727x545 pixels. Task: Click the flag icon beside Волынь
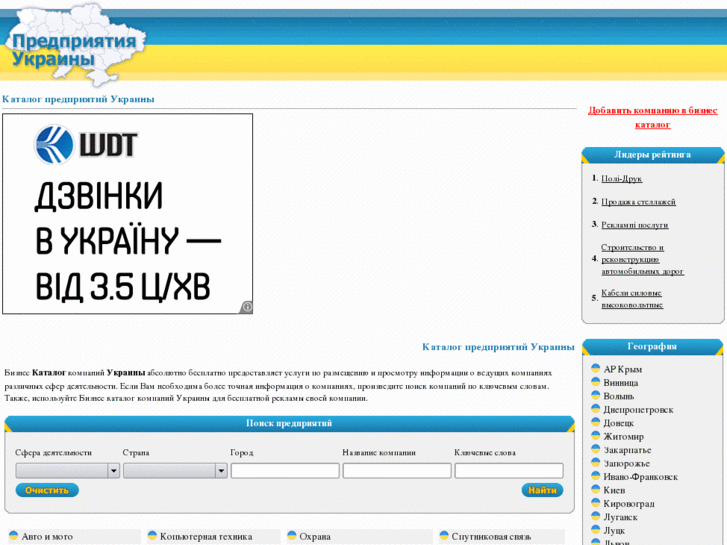pyautogui.click(x=596, y=395)
